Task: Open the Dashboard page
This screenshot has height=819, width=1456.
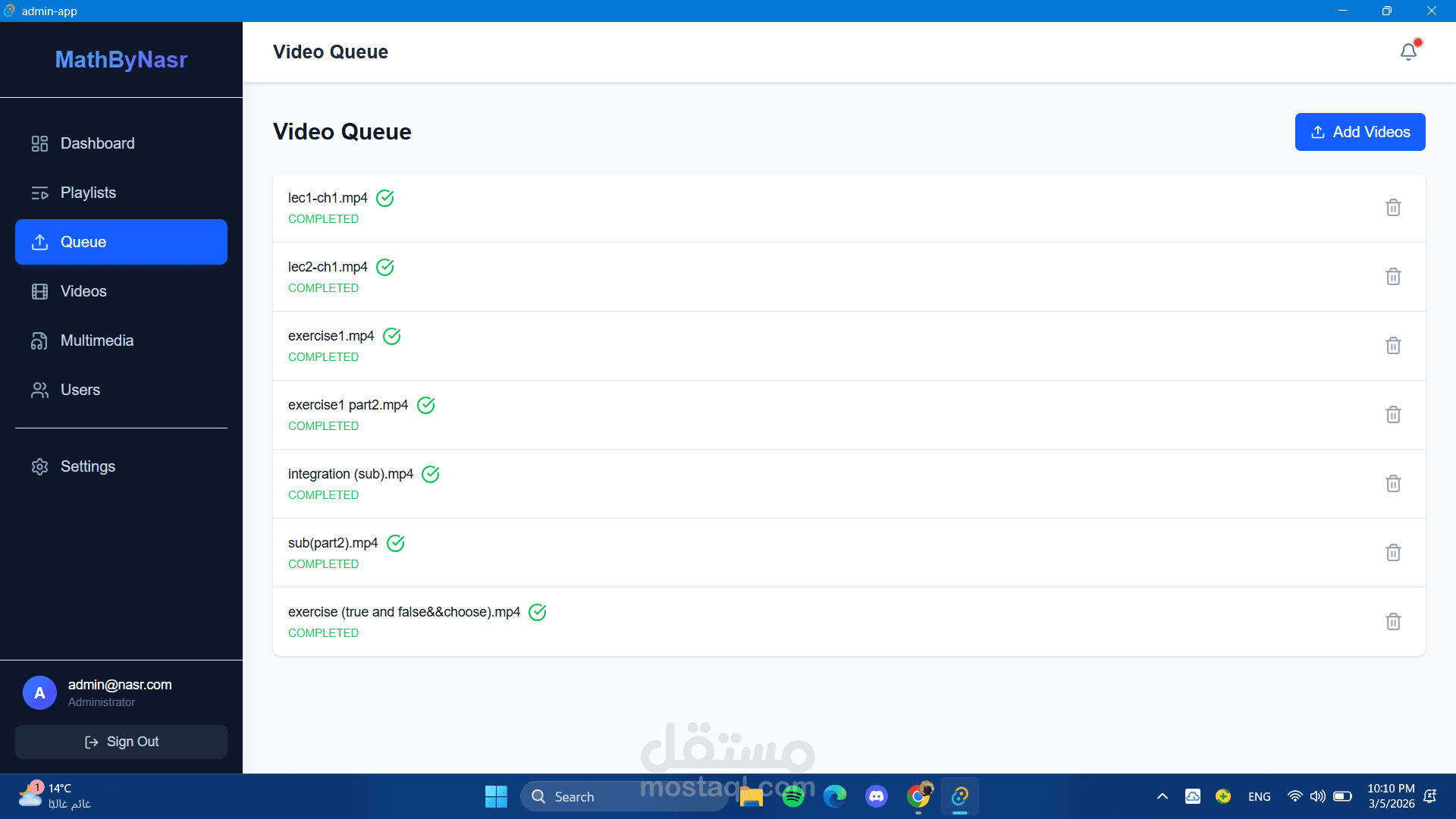Action: click(x=97, y=143)
